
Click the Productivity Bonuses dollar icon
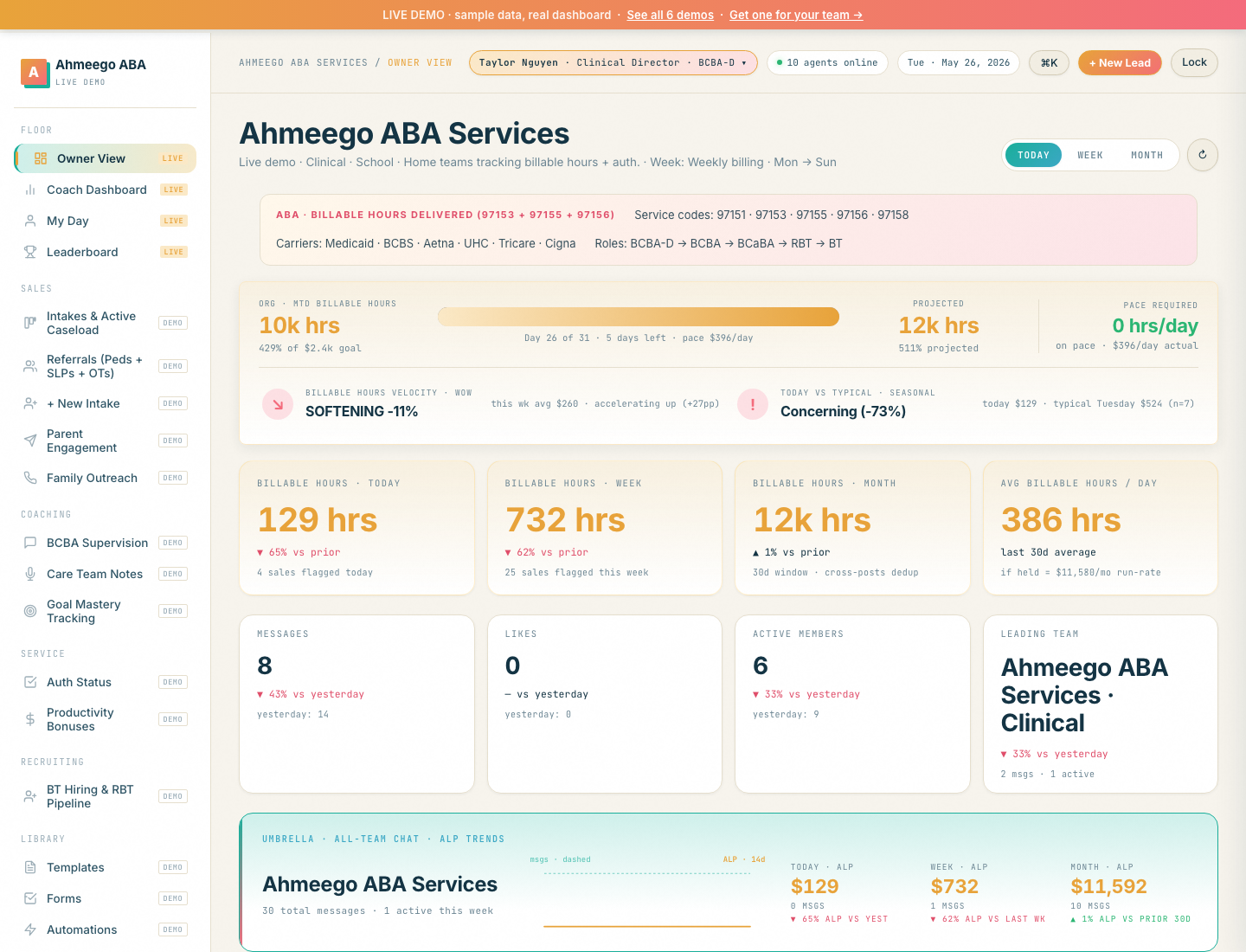point(30,719)
